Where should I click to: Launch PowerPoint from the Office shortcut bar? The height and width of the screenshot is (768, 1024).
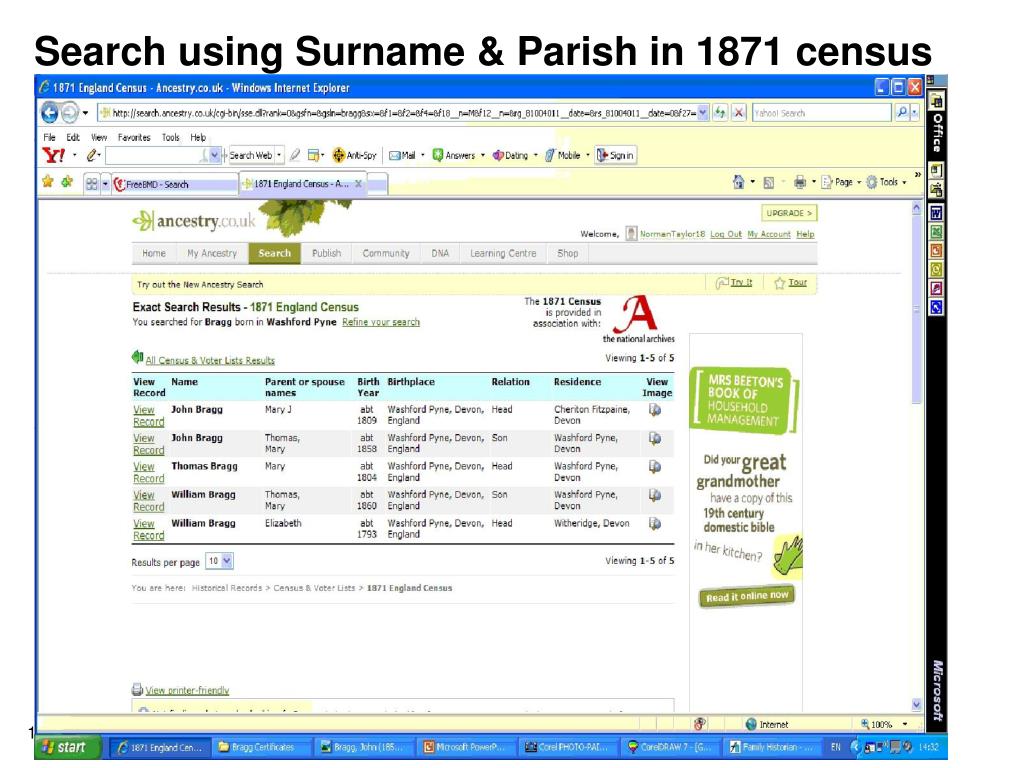936,251
